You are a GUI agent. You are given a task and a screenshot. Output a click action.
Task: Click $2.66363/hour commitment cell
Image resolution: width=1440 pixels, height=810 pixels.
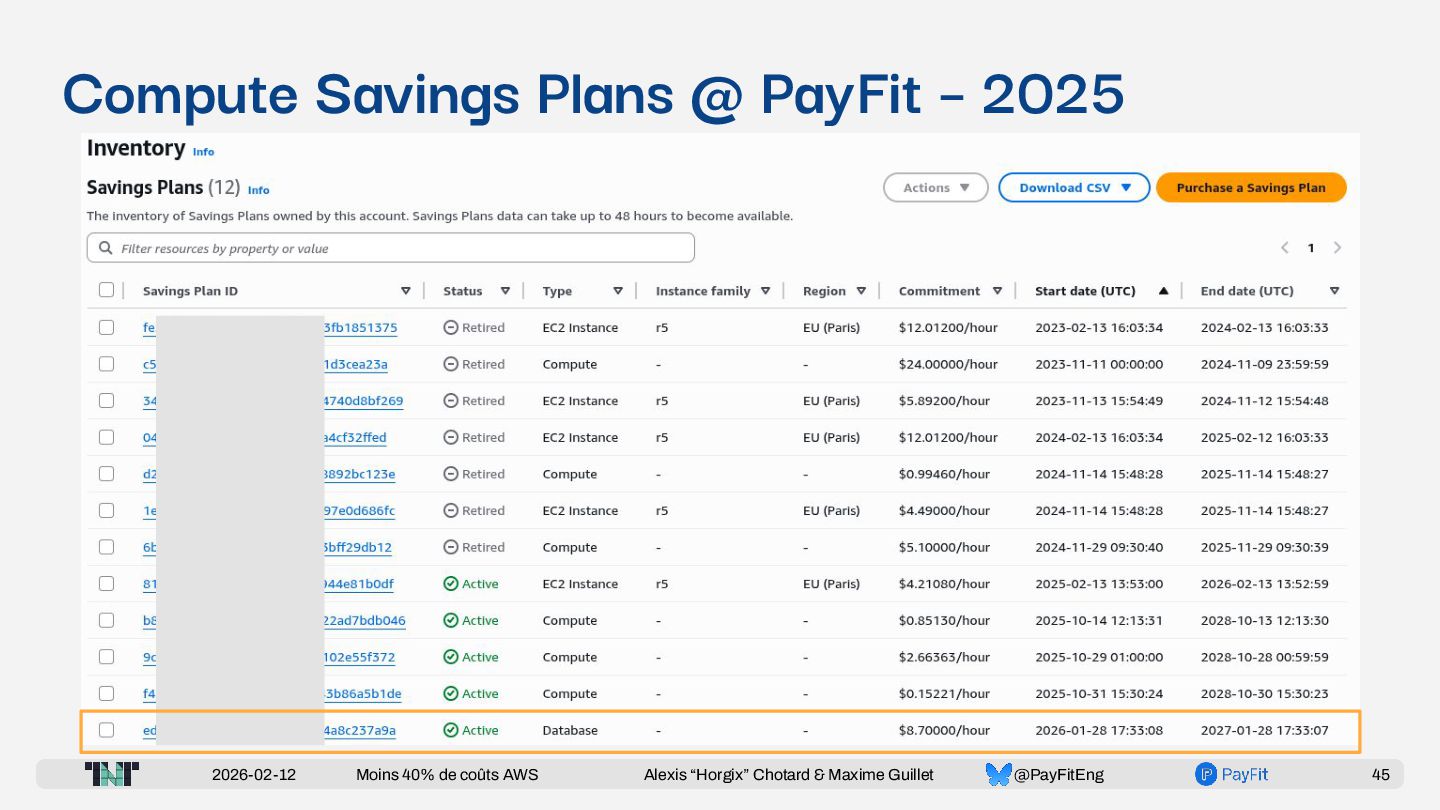pos(944,658)
